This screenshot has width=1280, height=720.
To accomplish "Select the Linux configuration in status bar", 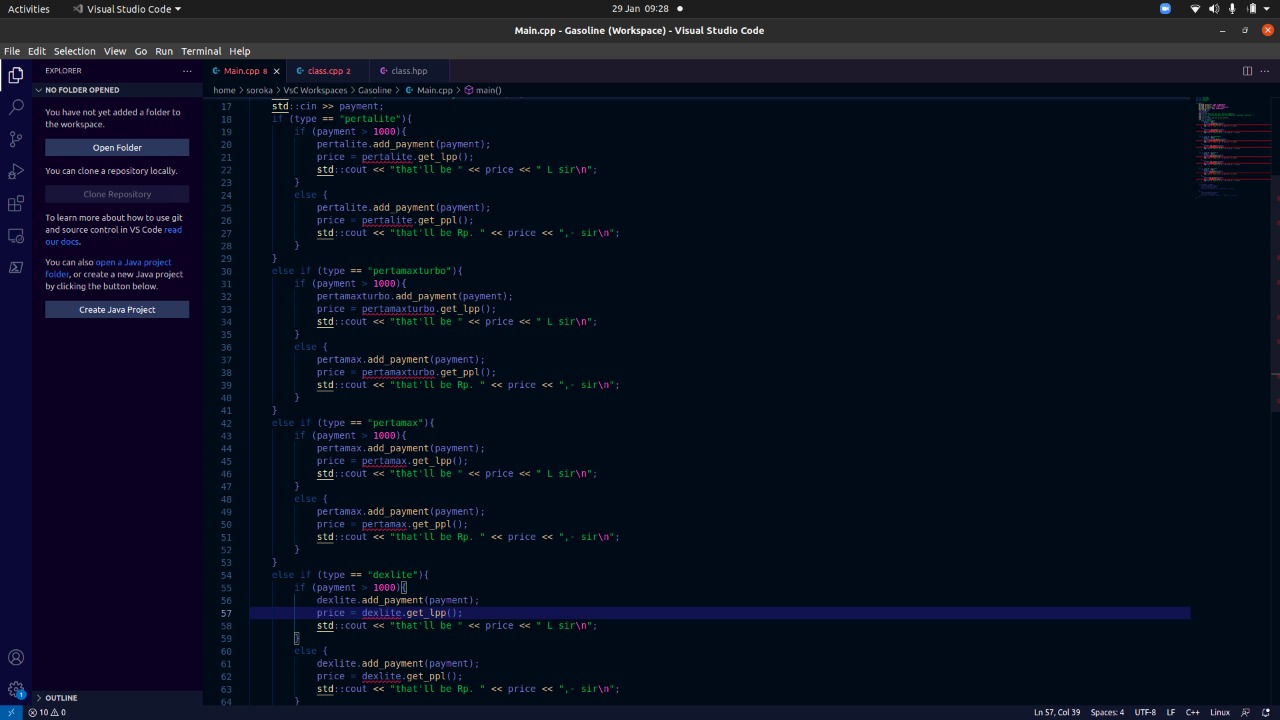I will point(1220,712).
